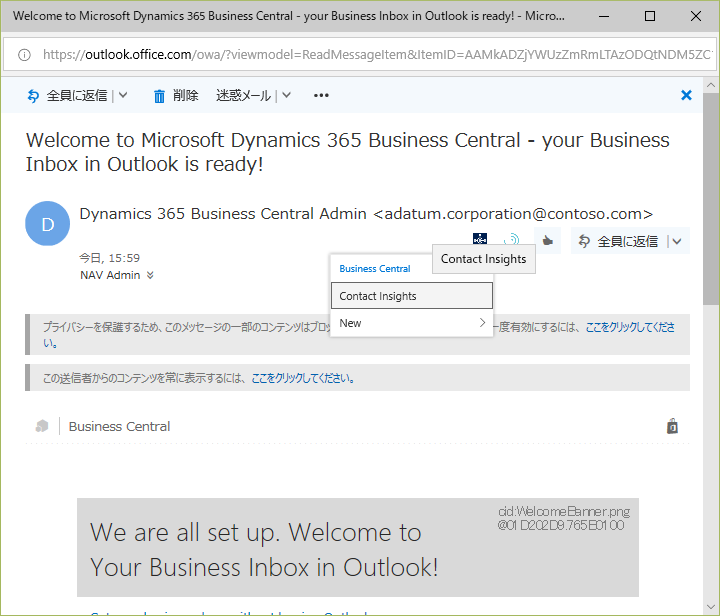The width and height of the screenshot is (720, 616).
Task: Open the more actions ellipsis menu
Action: (x=321, y=95)
